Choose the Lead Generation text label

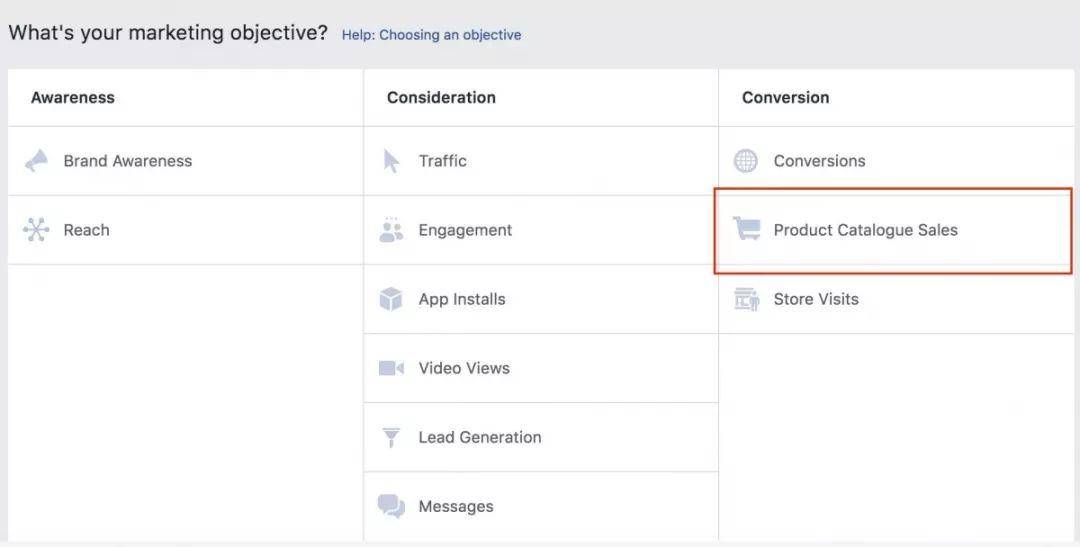[x=479, y=437]
